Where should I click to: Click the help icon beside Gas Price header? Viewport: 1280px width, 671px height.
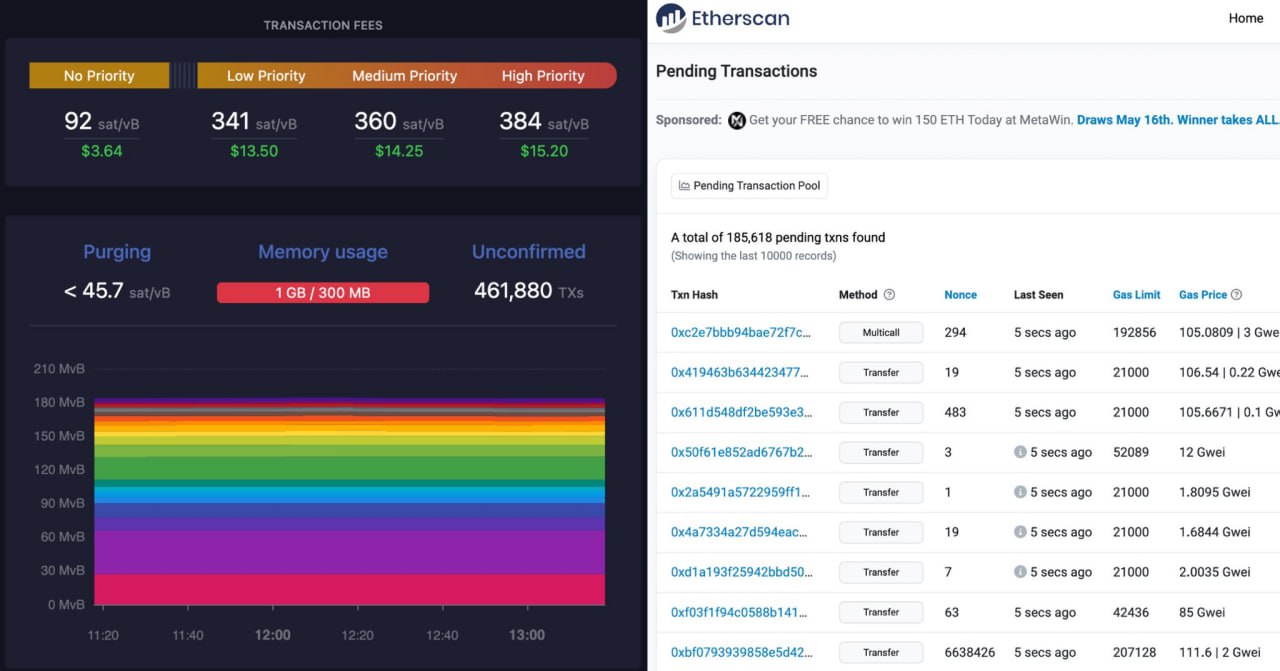(x=1236, y=295)
